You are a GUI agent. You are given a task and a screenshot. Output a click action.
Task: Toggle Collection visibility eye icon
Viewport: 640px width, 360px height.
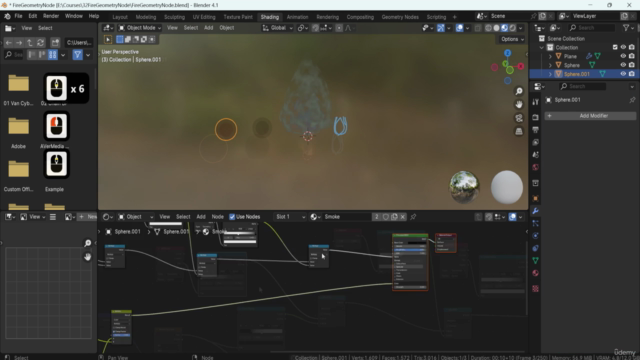(x=623, y=47)
